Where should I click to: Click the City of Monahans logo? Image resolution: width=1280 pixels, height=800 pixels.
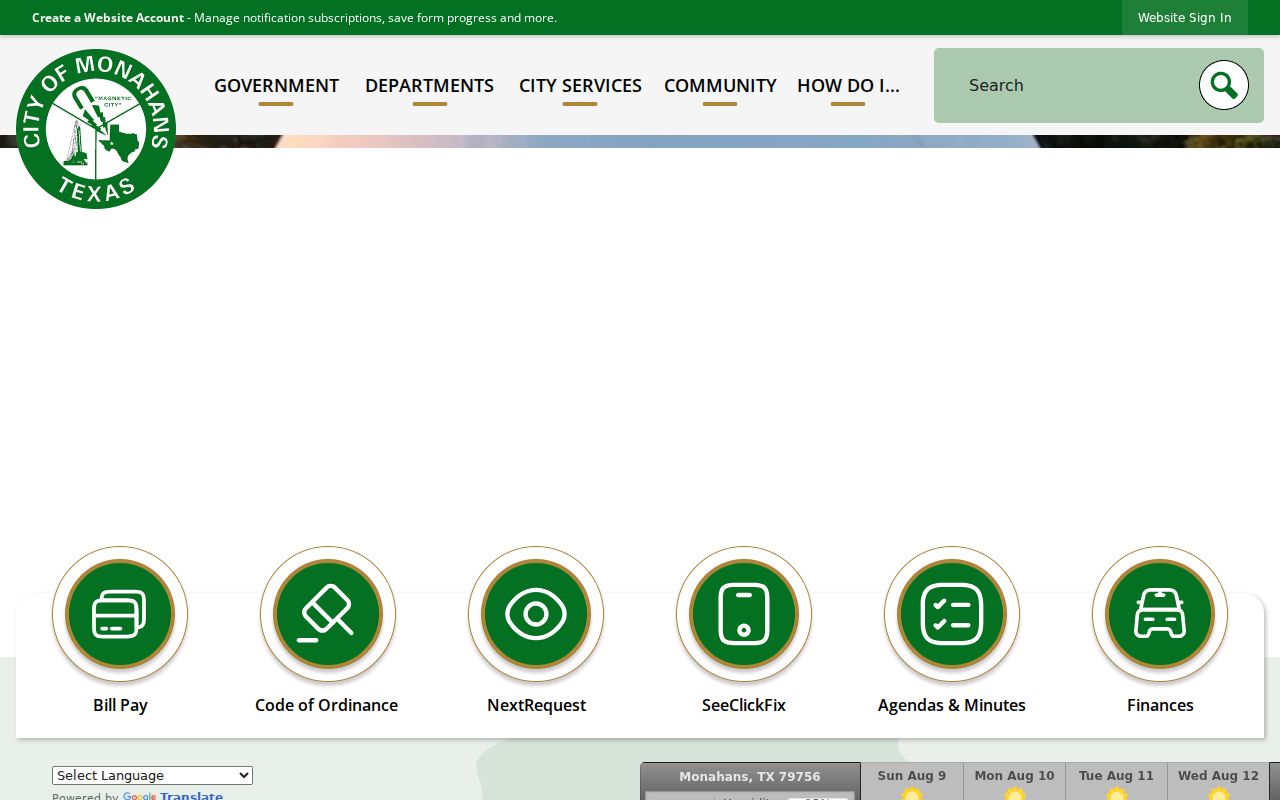[96, 129]
